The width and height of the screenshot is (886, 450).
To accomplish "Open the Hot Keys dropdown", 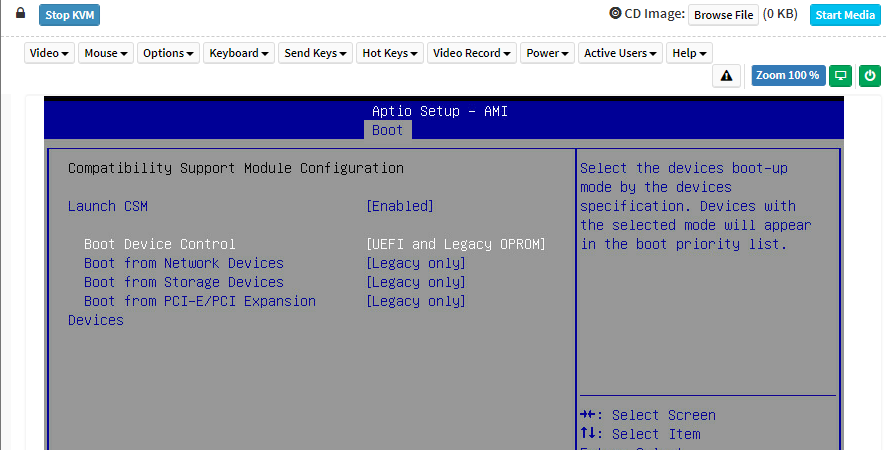I will coord(390,53).
